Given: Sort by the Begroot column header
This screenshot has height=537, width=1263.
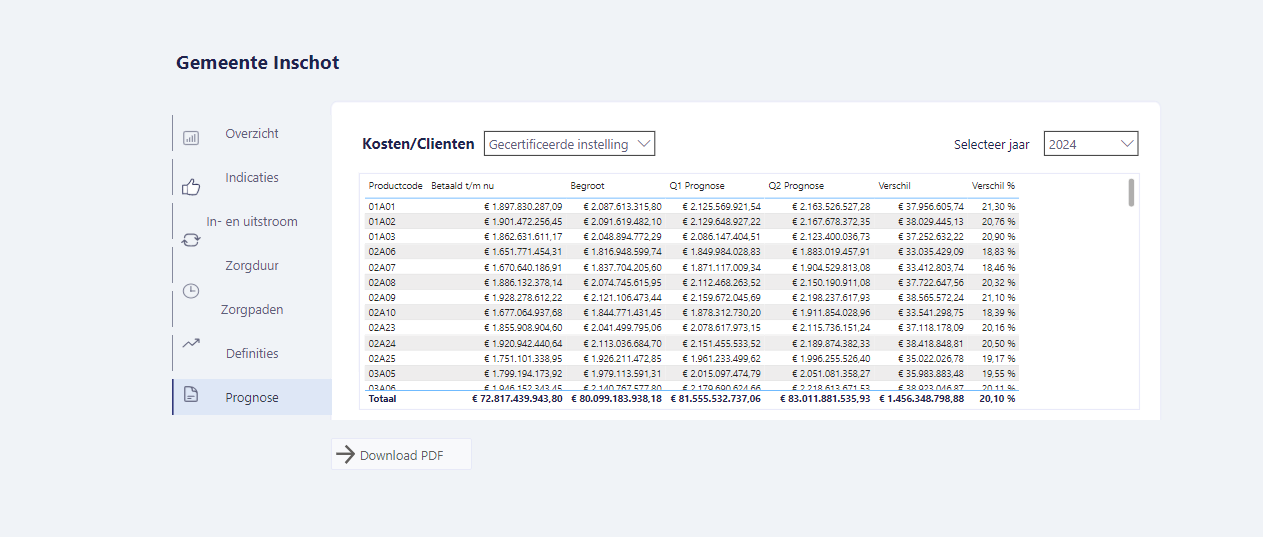Looking at the screenshot, I should [x=587, y=186].
